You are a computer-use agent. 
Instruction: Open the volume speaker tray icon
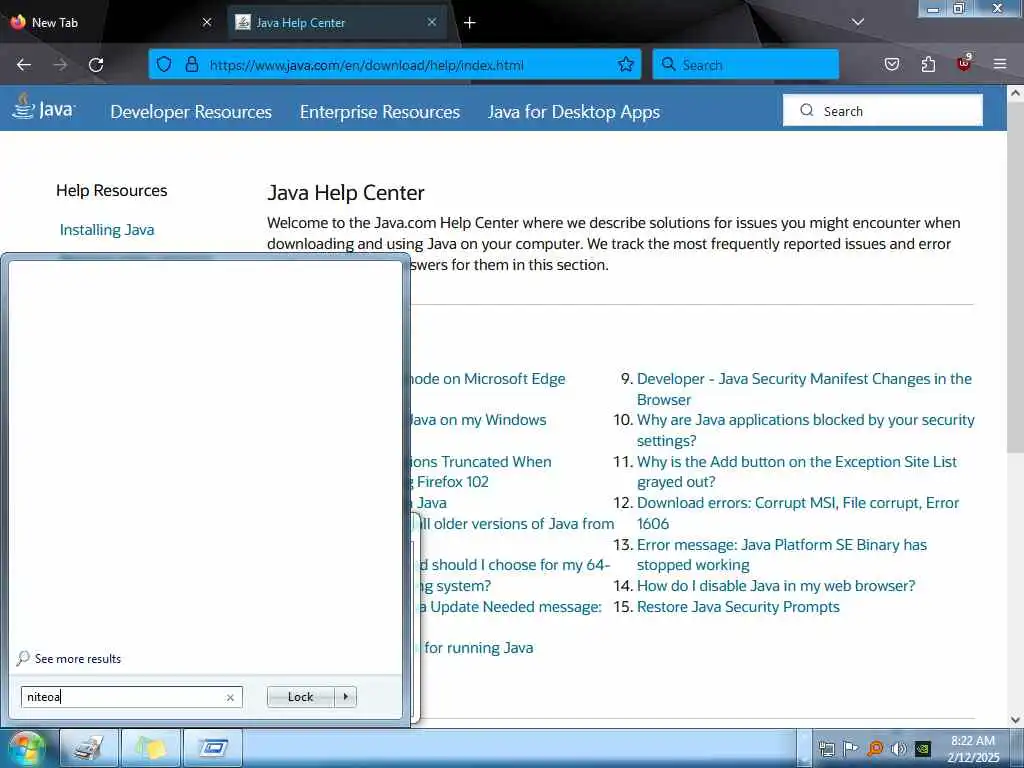point(899,749)
